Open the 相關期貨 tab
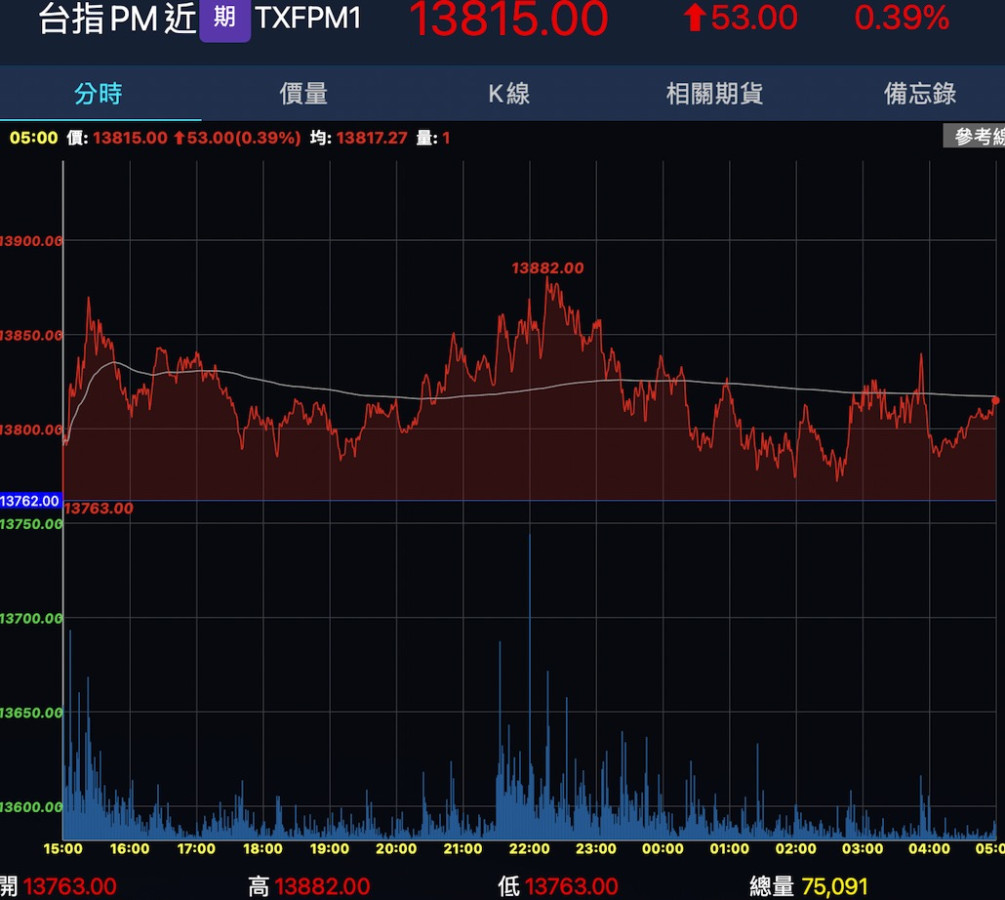The width and height of the screenshot is (1005, 900). click(x=714, y=94)
